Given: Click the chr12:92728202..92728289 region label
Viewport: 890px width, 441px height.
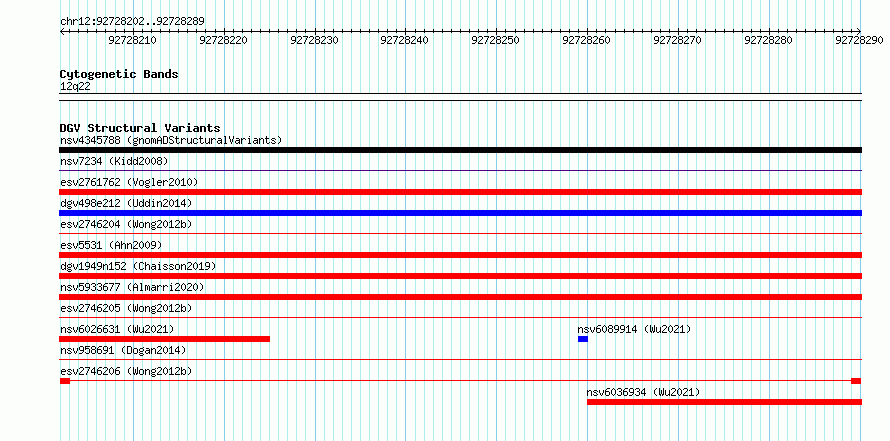Looking at the screenshot, I should pyautogui.click(x=132, y=22).
